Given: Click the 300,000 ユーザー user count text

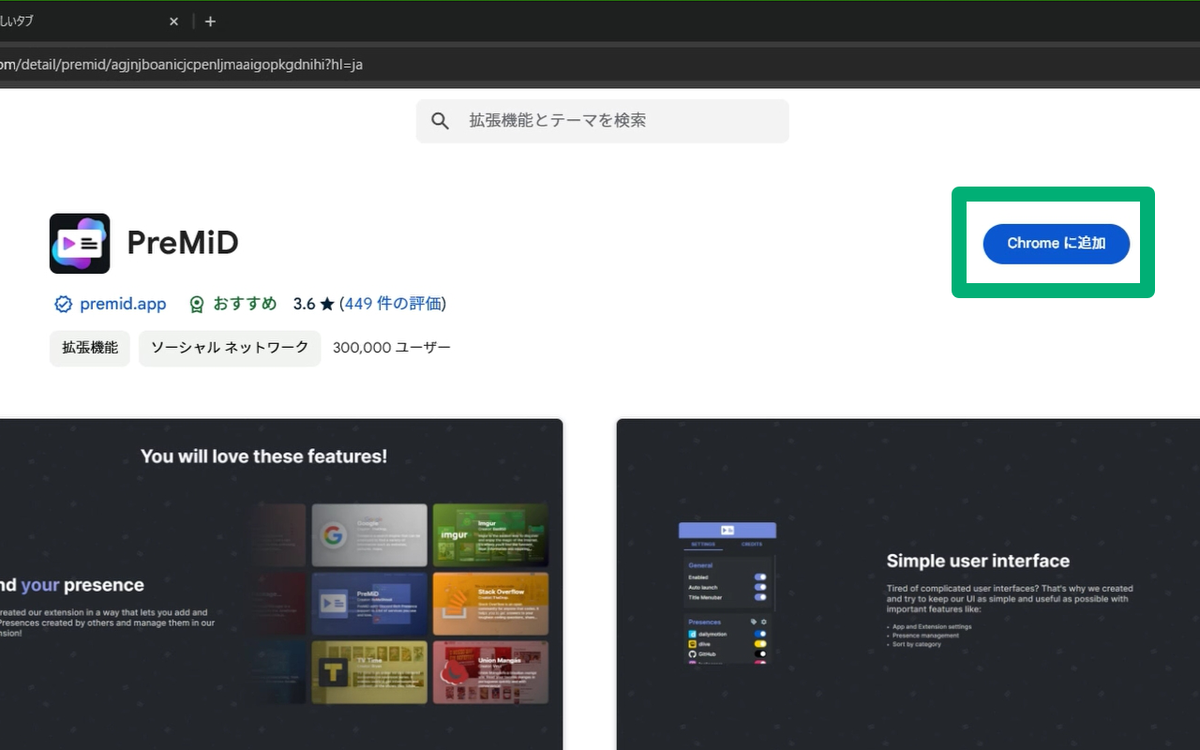Looking at the screenshot, I should [x=392, y=348].
